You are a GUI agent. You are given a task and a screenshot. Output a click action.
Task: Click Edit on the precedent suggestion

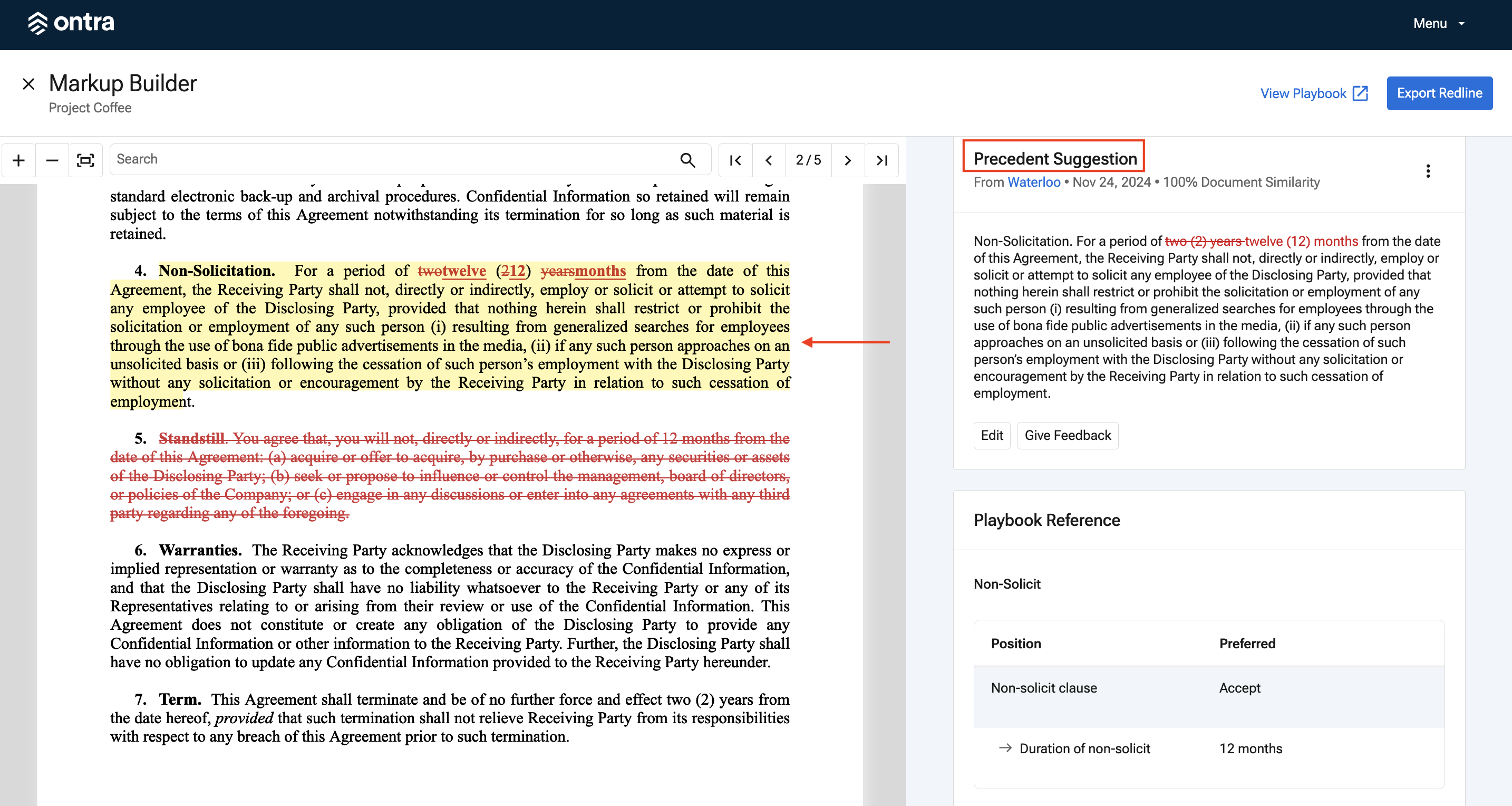click(992, 435)
